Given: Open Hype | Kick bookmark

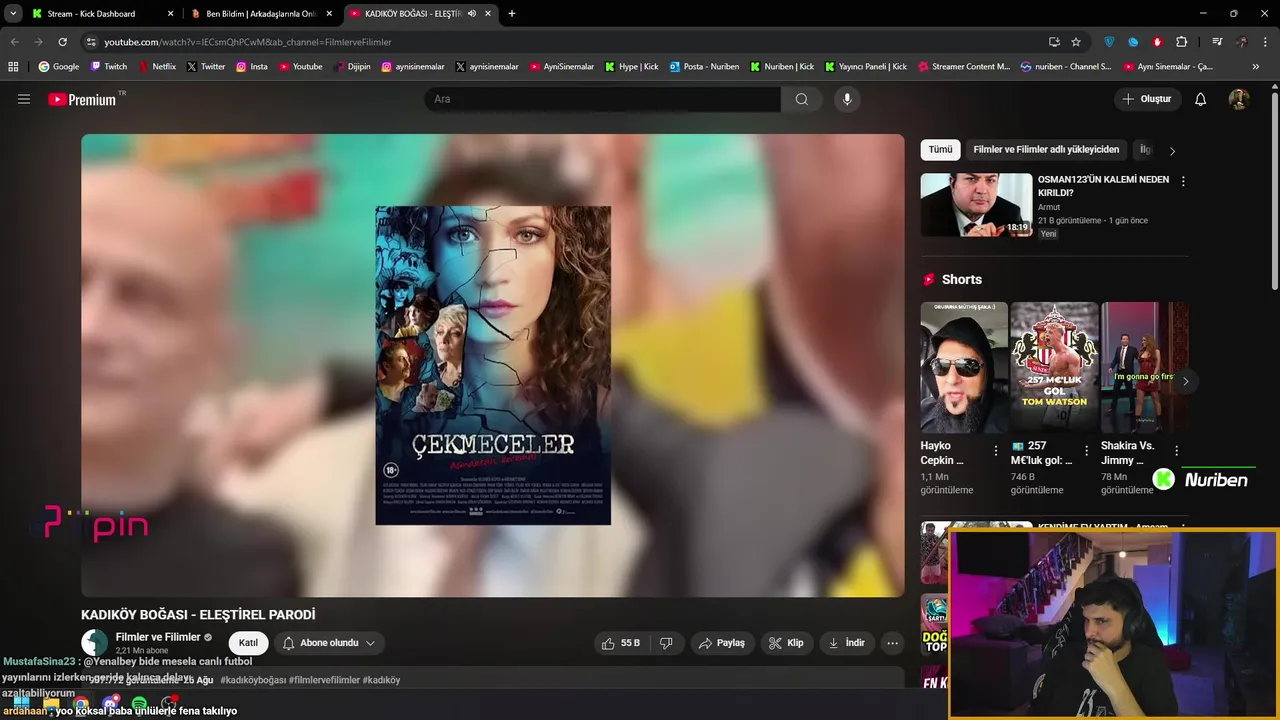Looking at the screenshot, I should click(631, 67).
